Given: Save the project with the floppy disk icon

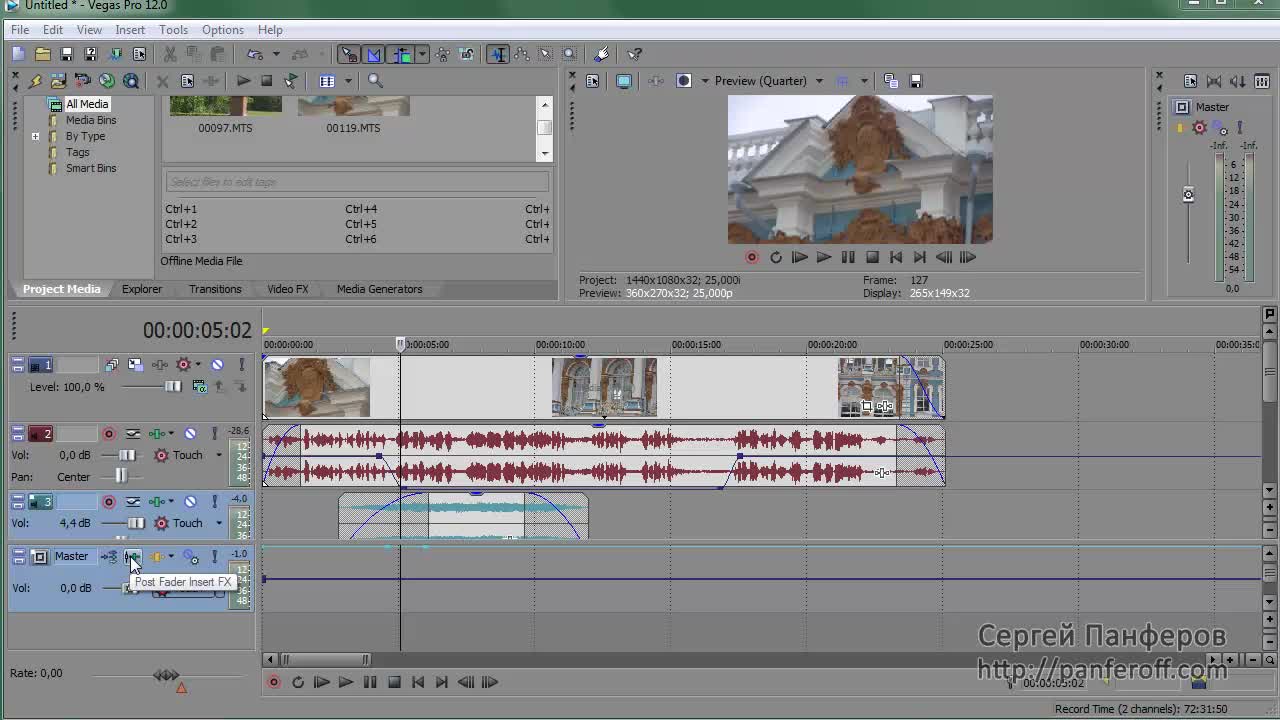Looking at the screenshot, I should (67, 54).
